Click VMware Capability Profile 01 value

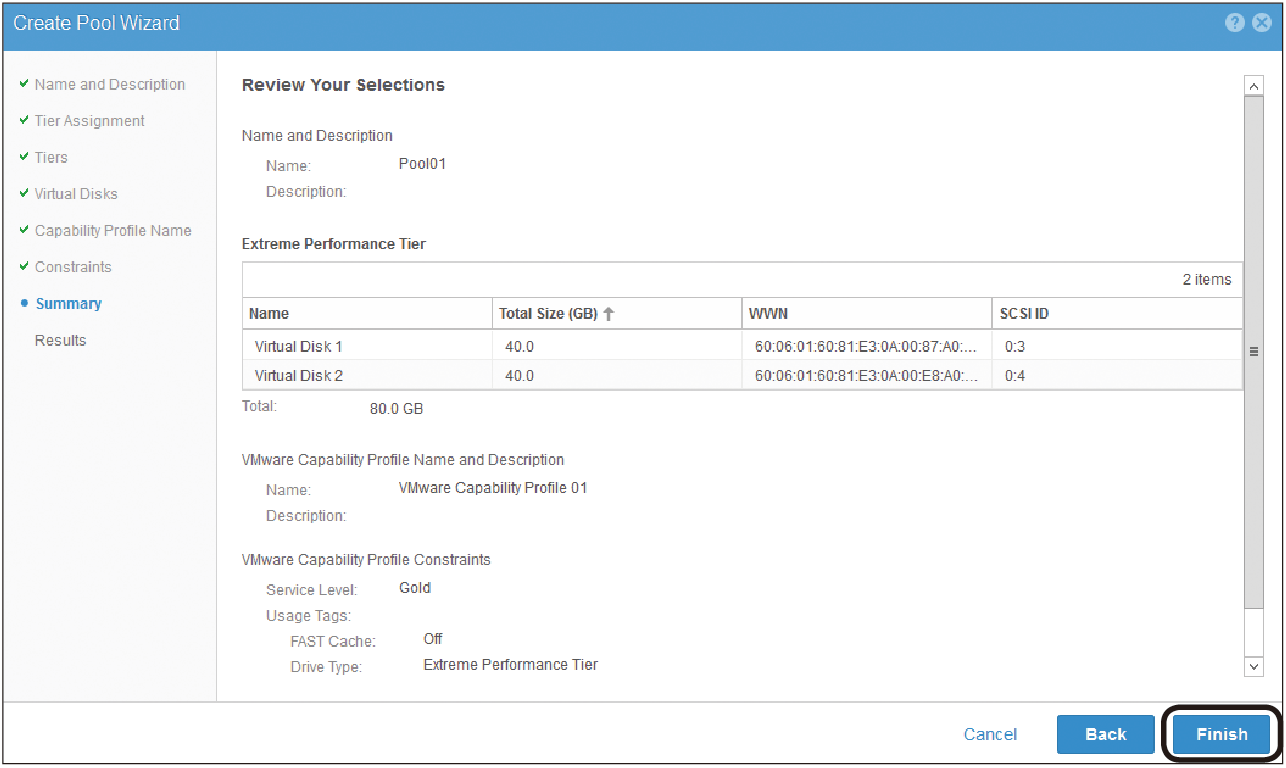click(x=493, y=488)
